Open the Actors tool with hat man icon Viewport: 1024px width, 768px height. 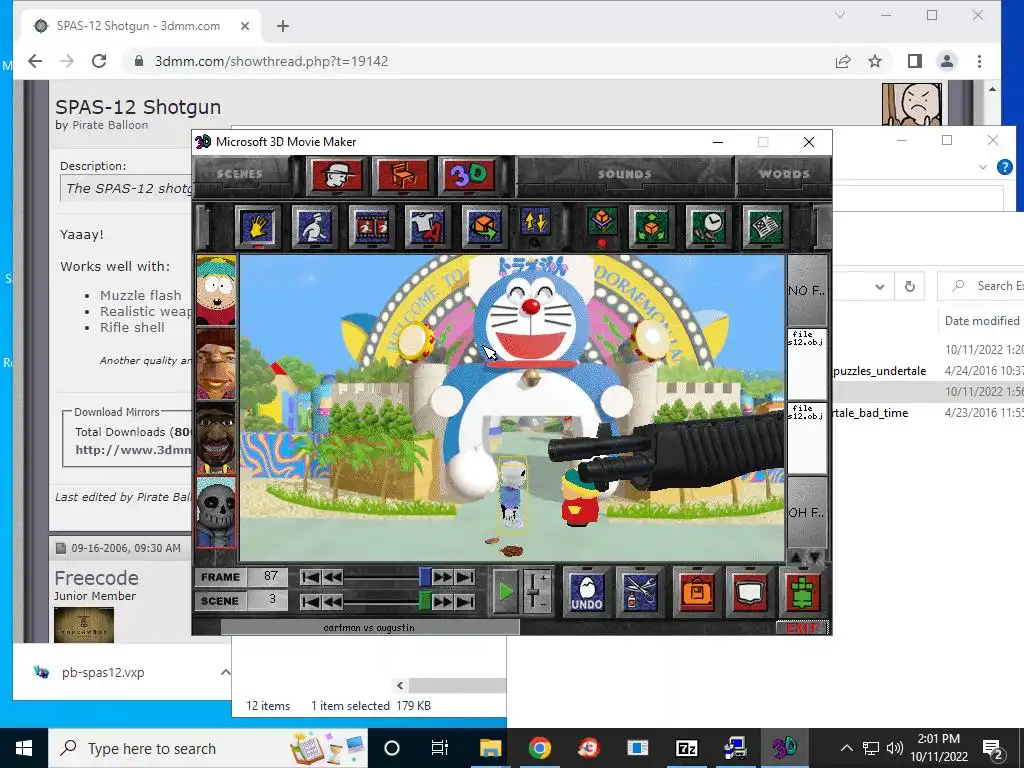click(336, 175)
